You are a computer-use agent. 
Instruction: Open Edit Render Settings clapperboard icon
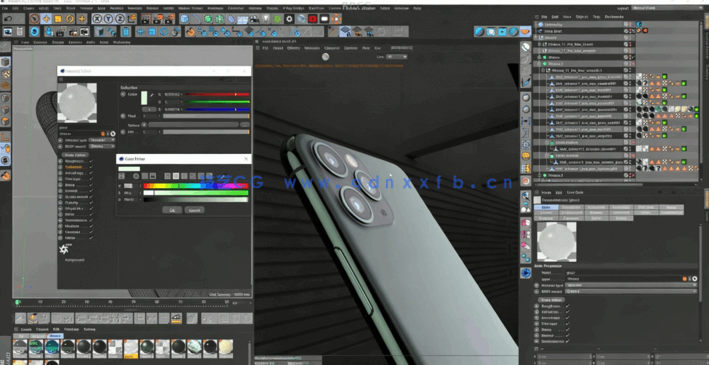pyautogui.click(x=169, y=19)
